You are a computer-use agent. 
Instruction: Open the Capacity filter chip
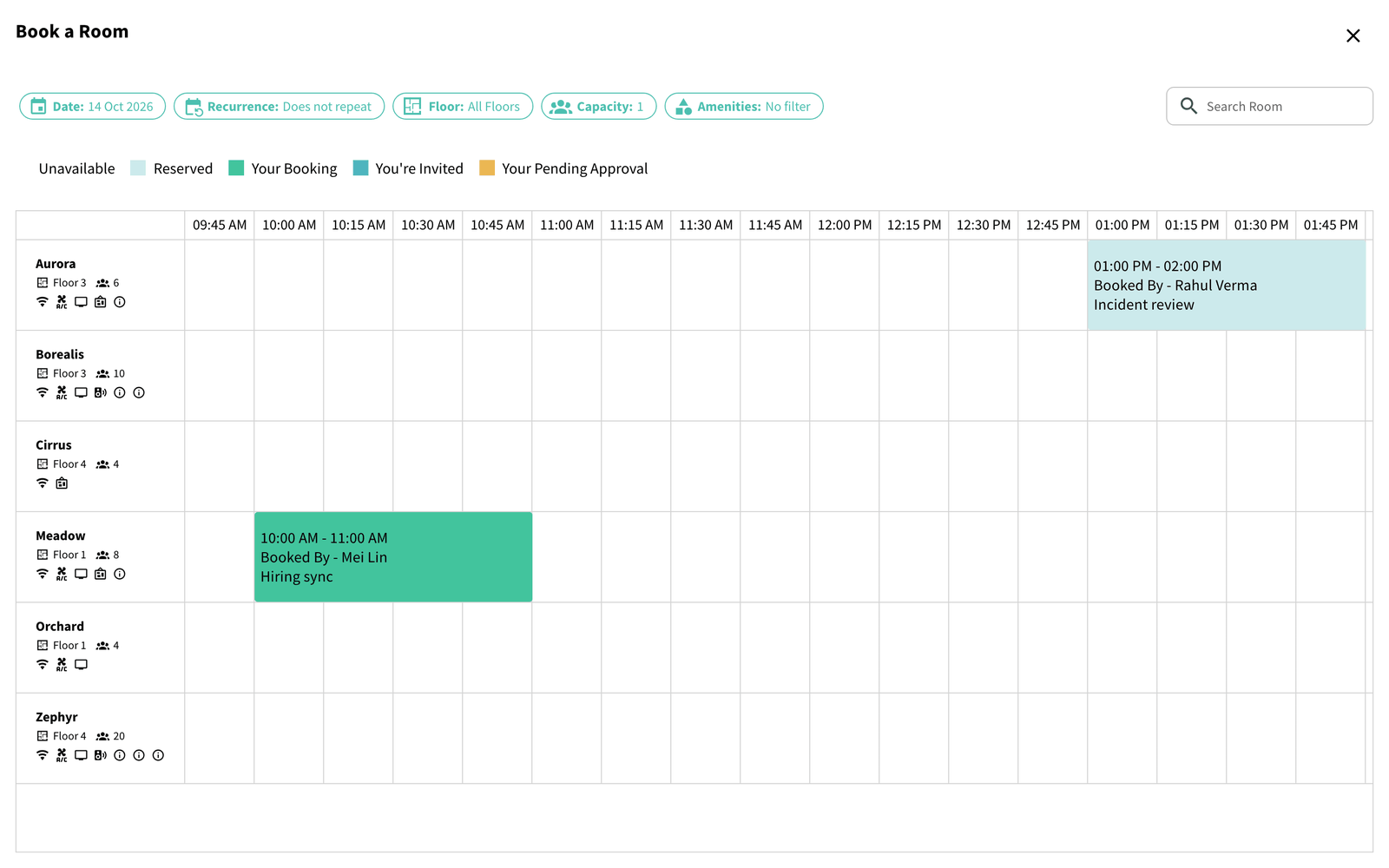[x=599, y=106]
